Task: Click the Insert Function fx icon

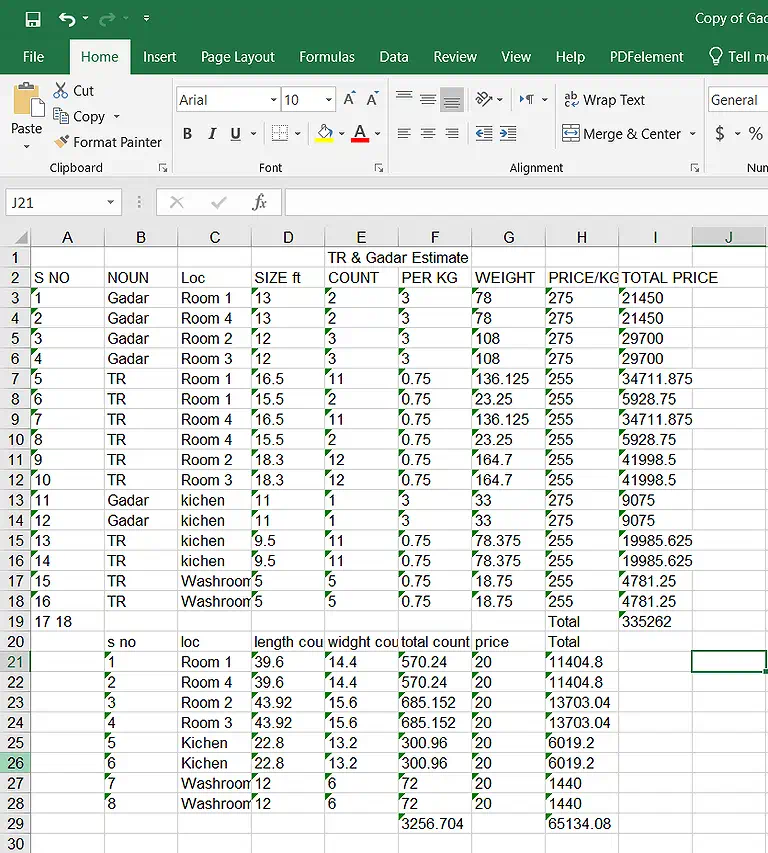Action: (x=259, y=202)
